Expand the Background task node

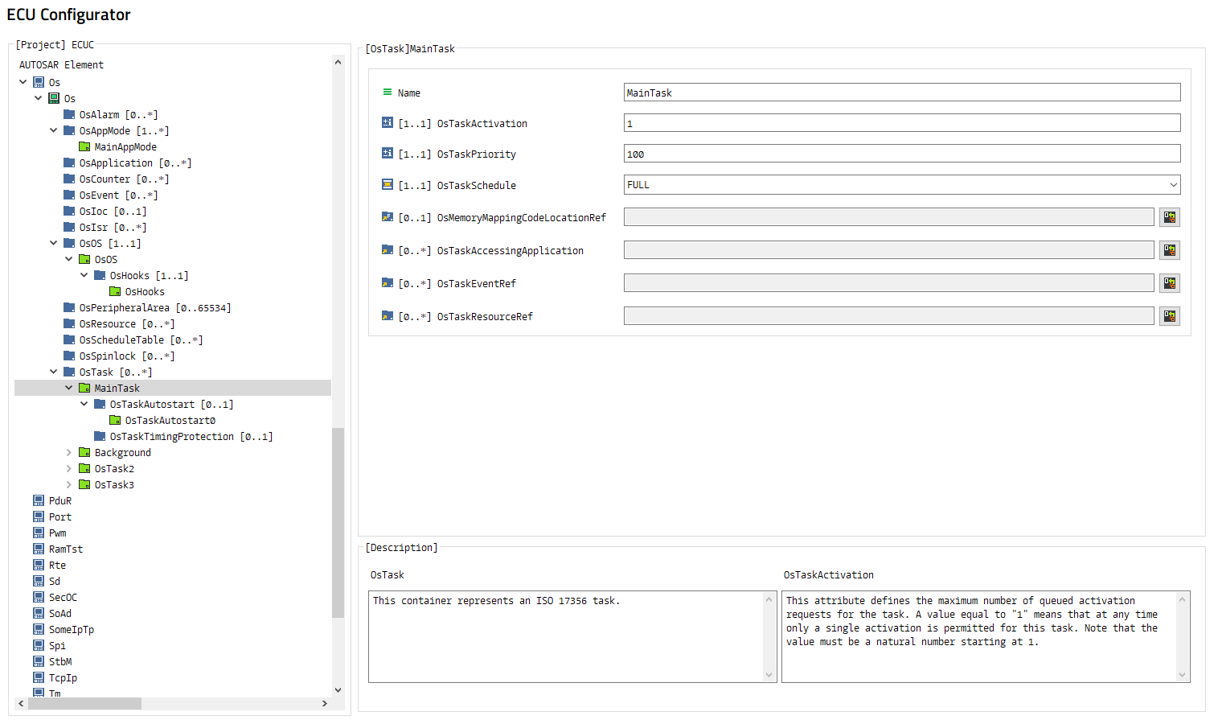69,453
